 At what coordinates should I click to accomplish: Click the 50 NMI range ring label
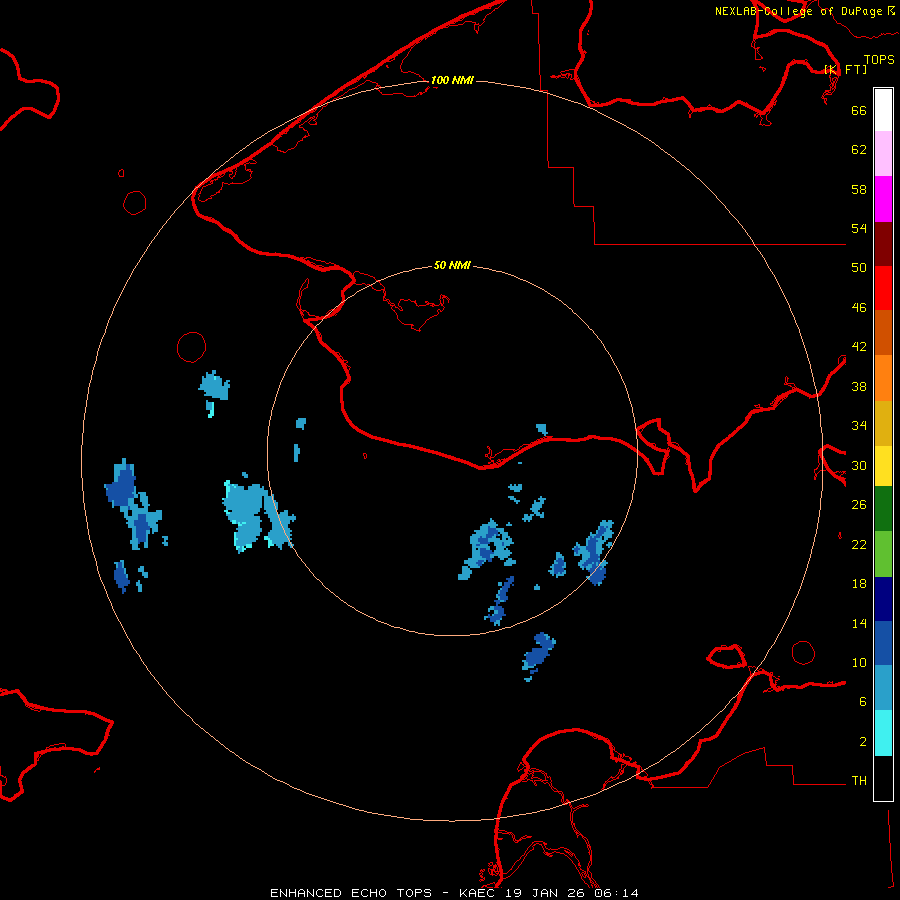click(x=452, y=265)
